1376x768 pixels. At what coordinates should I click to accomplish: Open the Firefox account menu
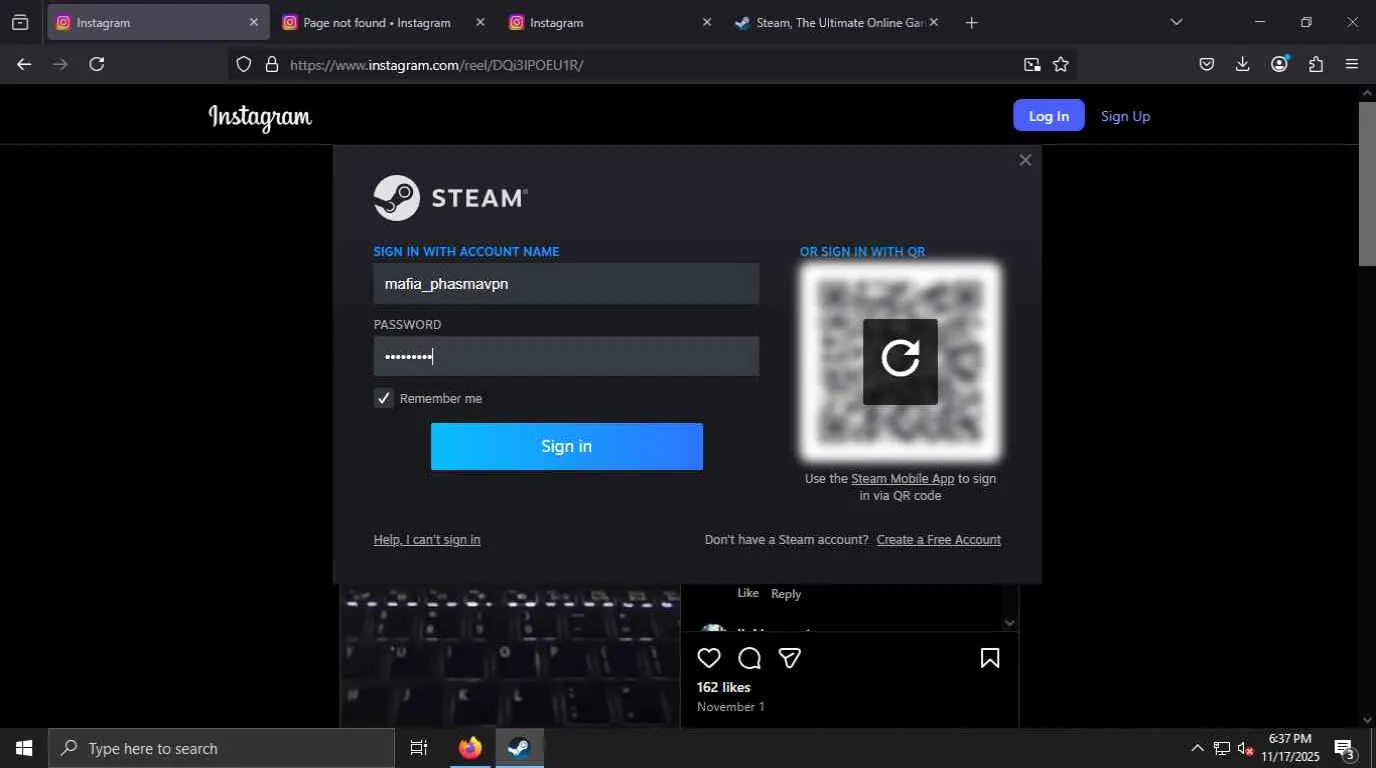coord(1279,64)
